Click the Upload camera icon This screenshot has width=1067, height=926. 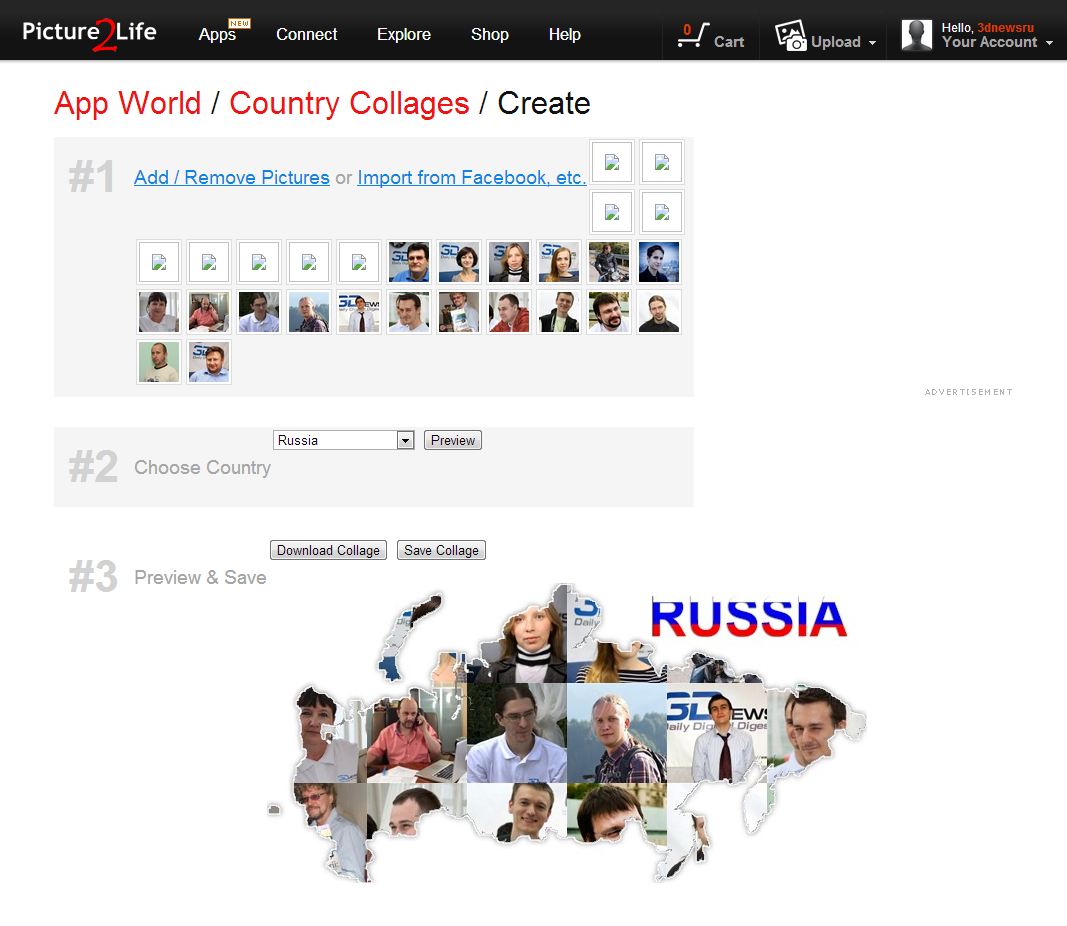[791, 36]
